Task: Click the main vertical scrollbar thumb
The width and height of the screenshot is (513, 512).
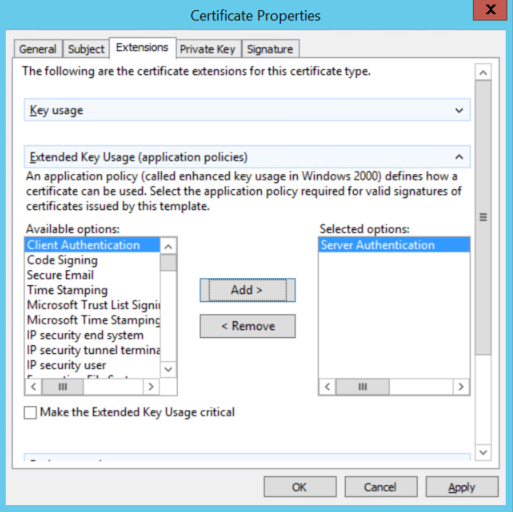Action: 483,218
